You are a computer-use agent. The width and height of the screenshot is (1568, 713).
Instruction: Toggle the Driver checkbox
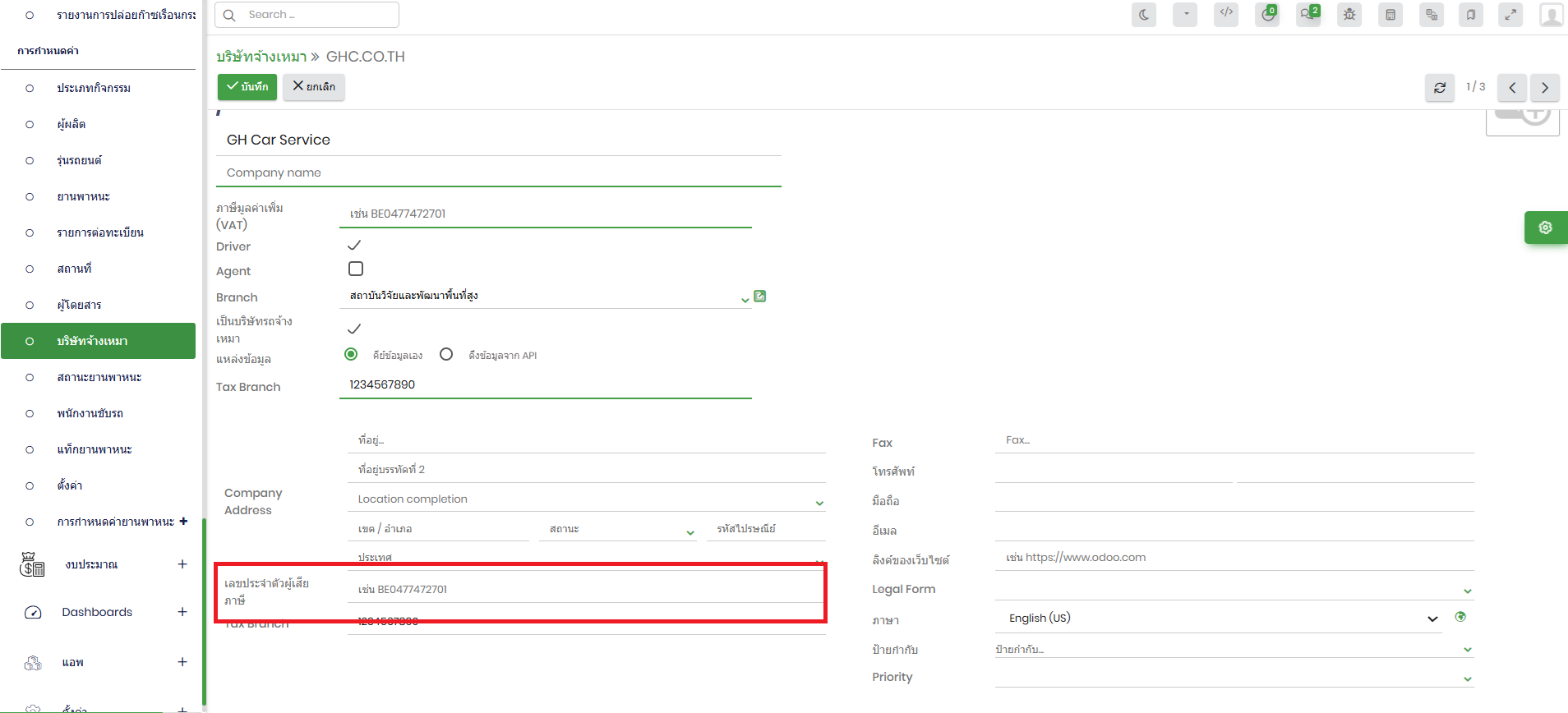(354, 245)
